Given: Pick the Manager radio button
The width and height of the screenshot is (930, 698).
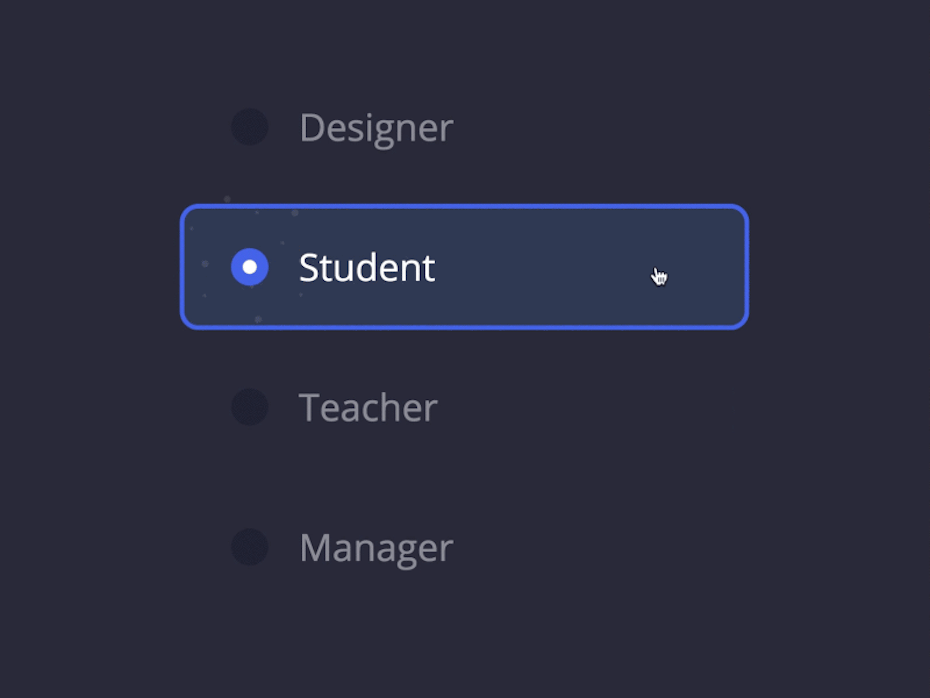Looking at the screenshot, I should (250, 547).
